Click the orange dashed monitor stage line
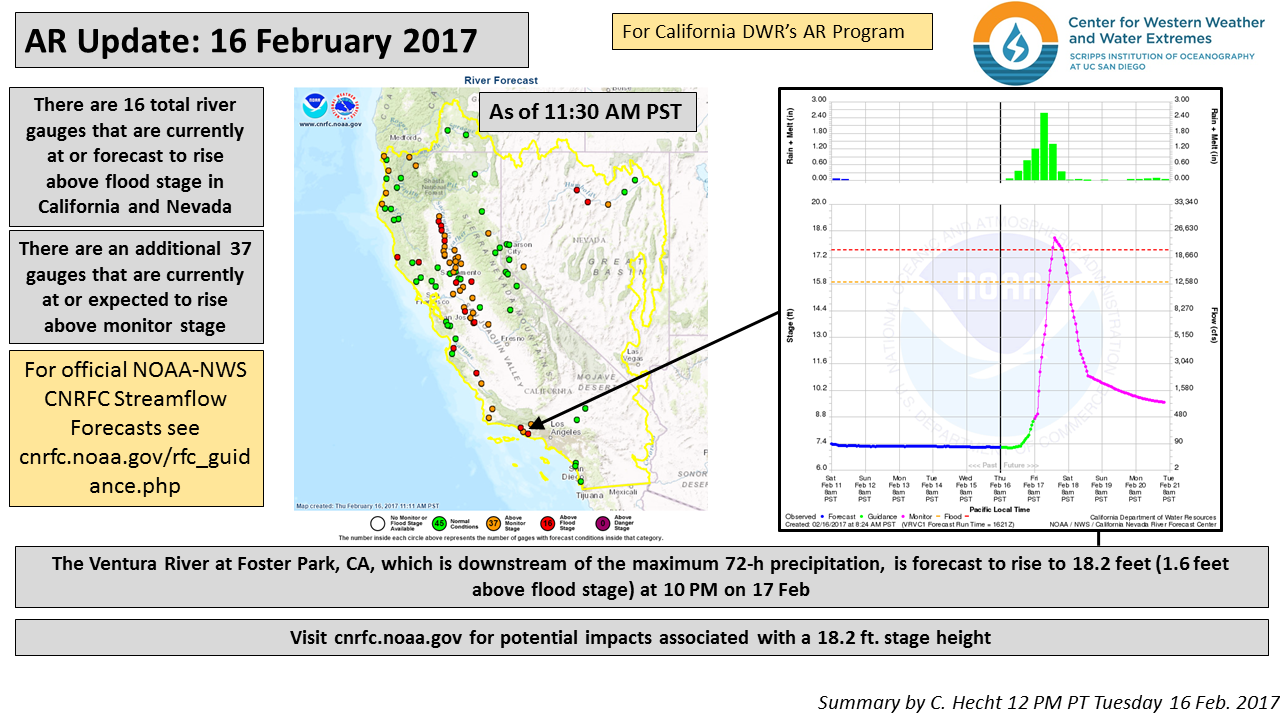The width and height of the screenshot is (1280, 720). click(x=900, y=282)
